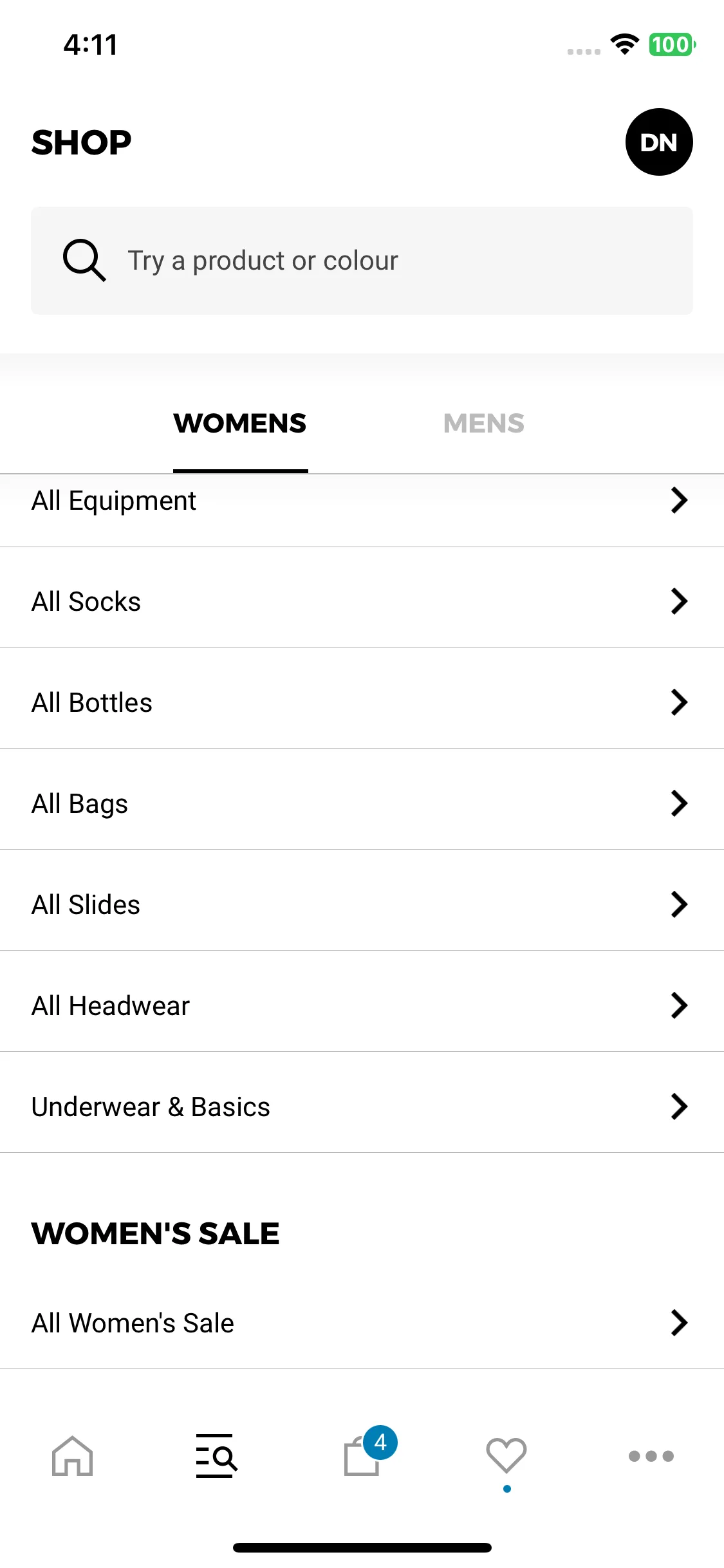Tap the DN profile avatar
The width and height of the screenshot is (724, 1568).
659,142
